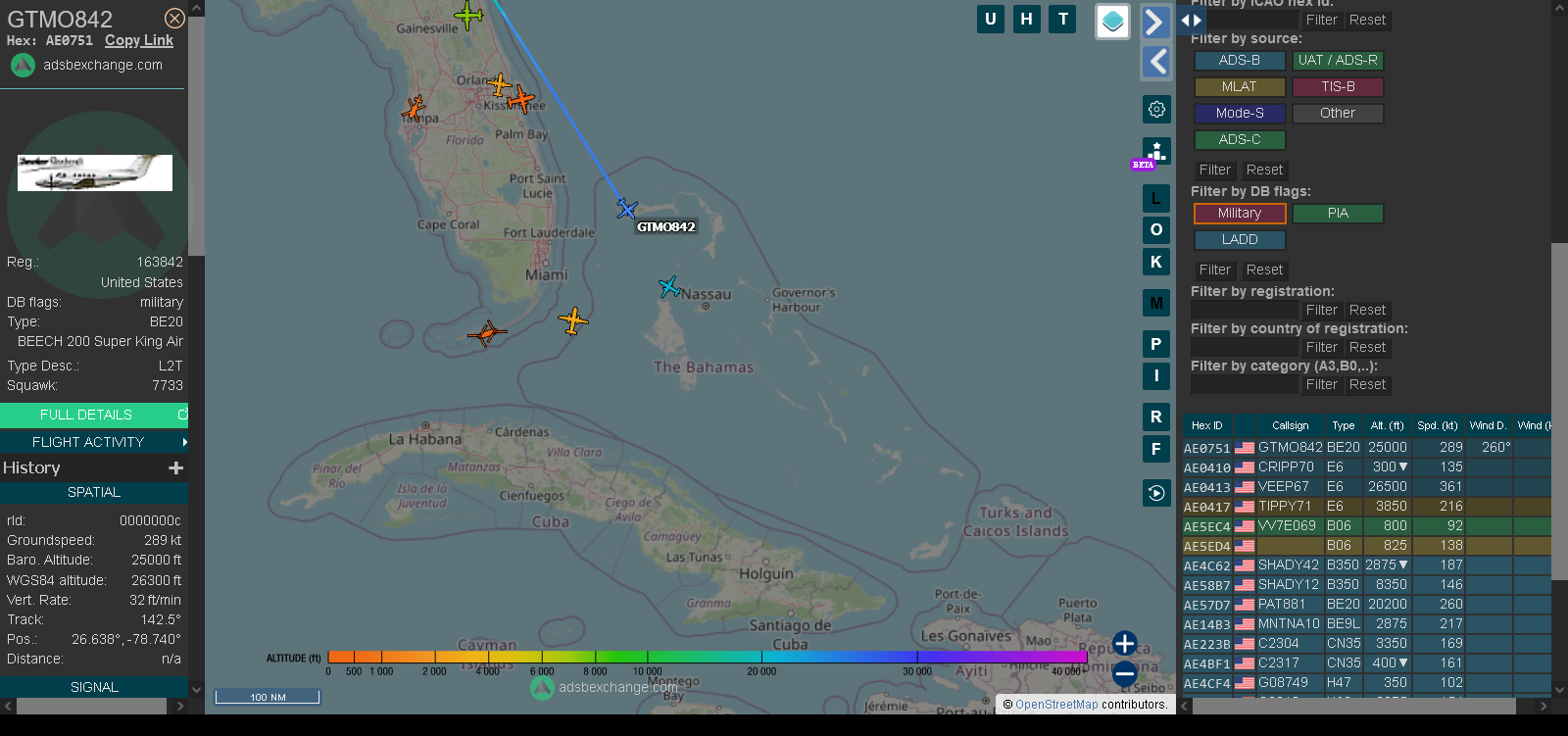This screenshot has height=736, width=1568.
Task: Click Reset under DB flags filters
Action: click(1264, 270)
